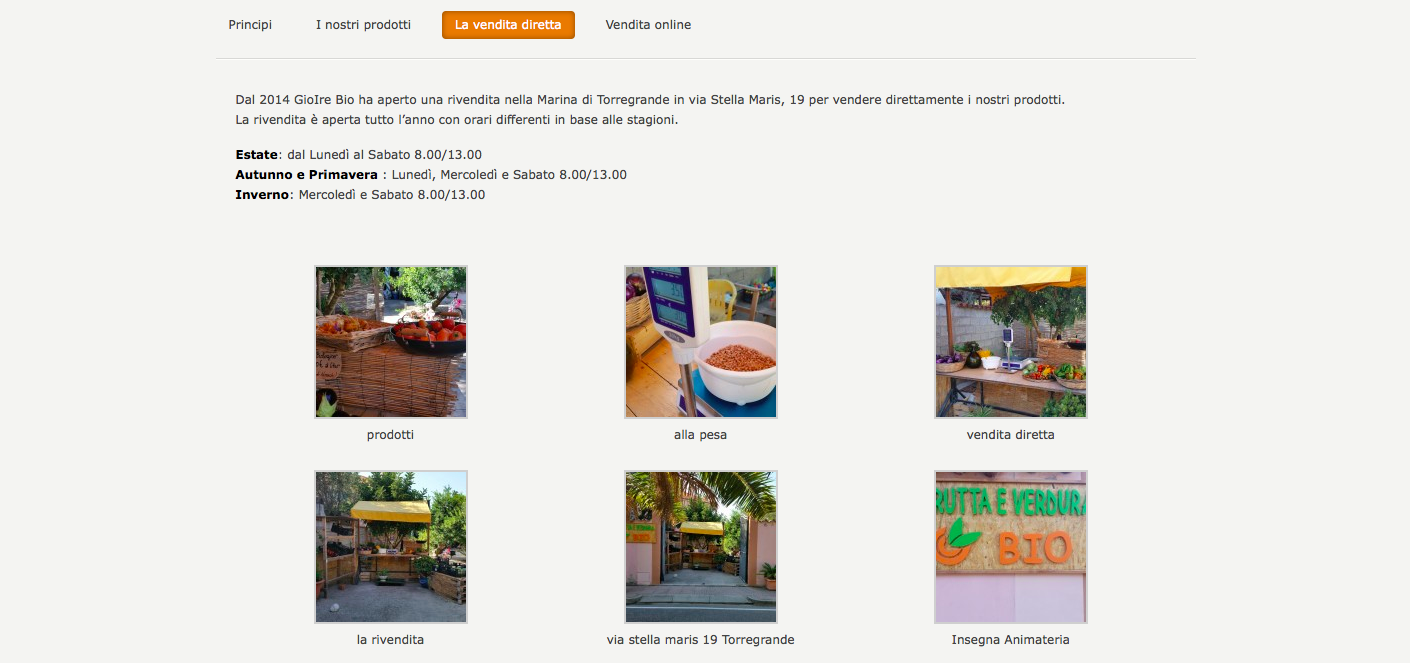
Task: Click the bold 'Inverno' hours label
Action: [262, 195]
